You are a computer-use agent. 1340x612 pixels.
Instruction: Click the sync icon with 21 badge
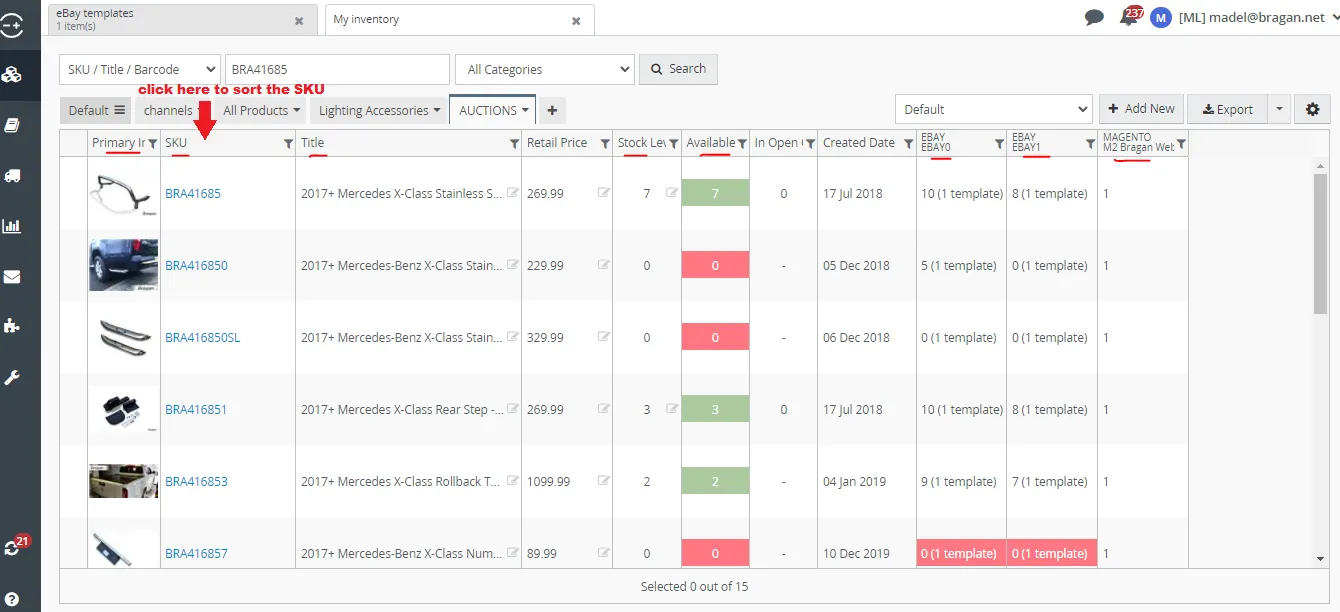[14, 546]
